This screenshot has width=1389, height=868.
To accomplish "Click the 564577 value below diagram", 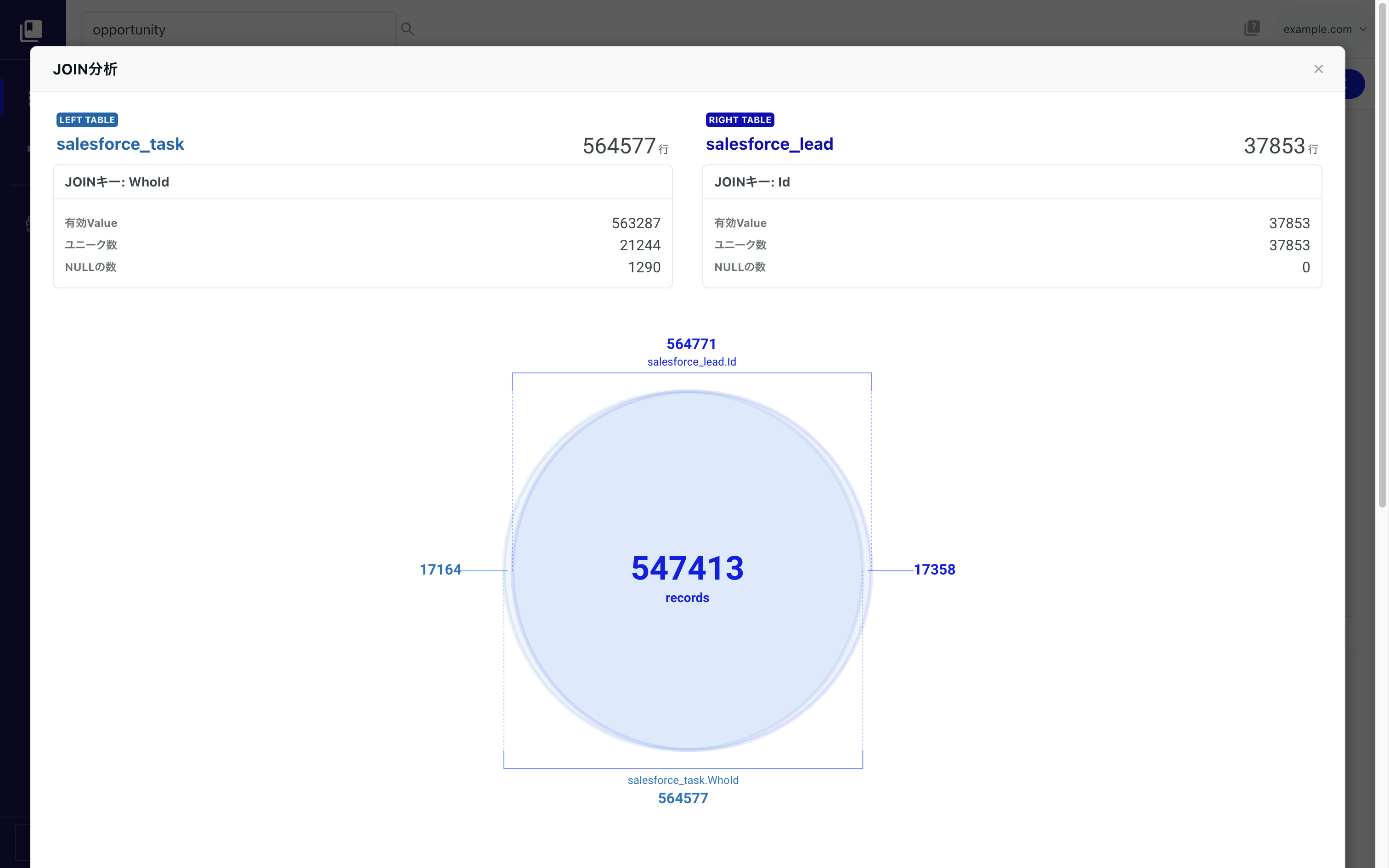I will pyautogui.click(x=683, y=798).
